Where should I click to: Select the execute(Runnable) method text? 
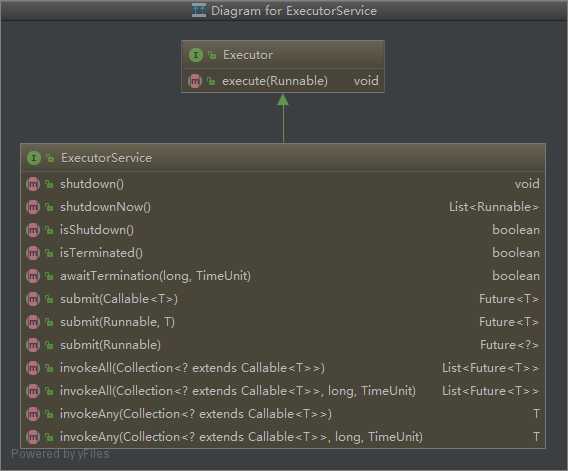(x=275, y=81)
